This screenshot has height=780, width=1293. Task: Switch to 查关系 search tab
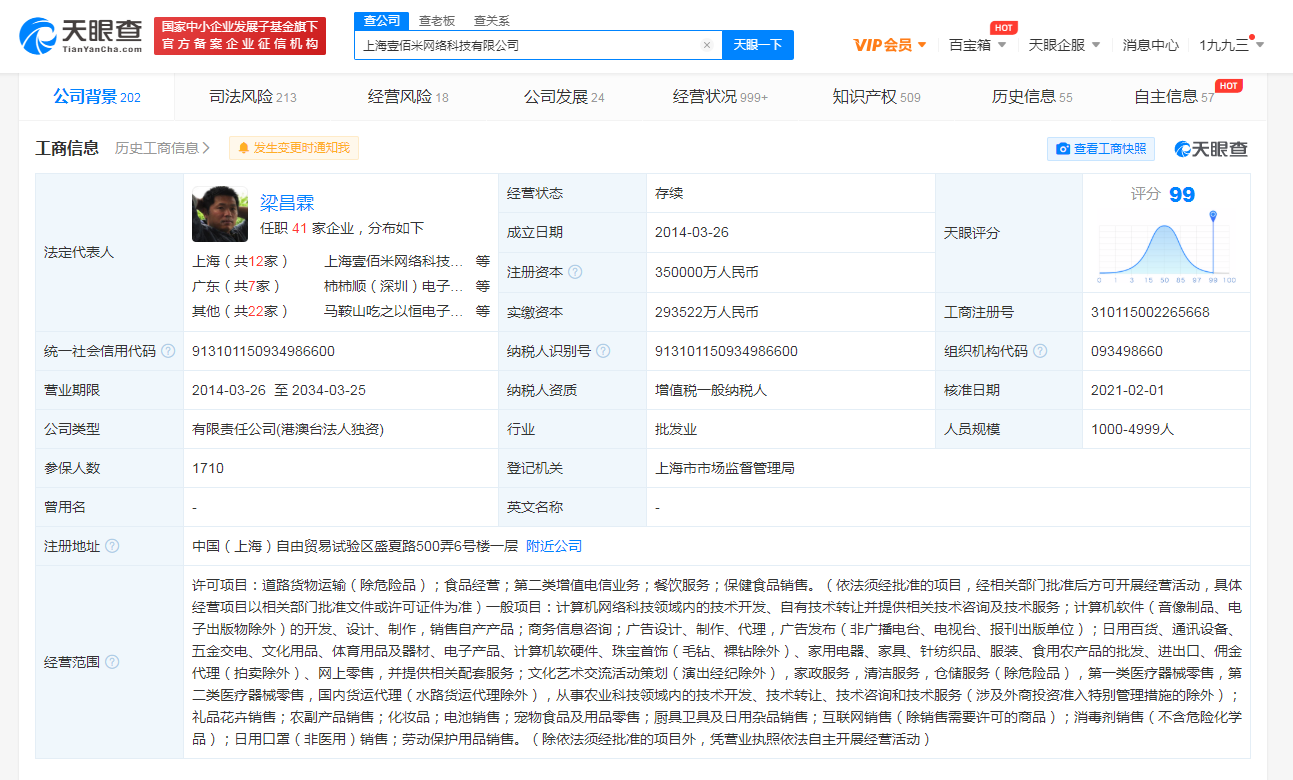point(491,20)
